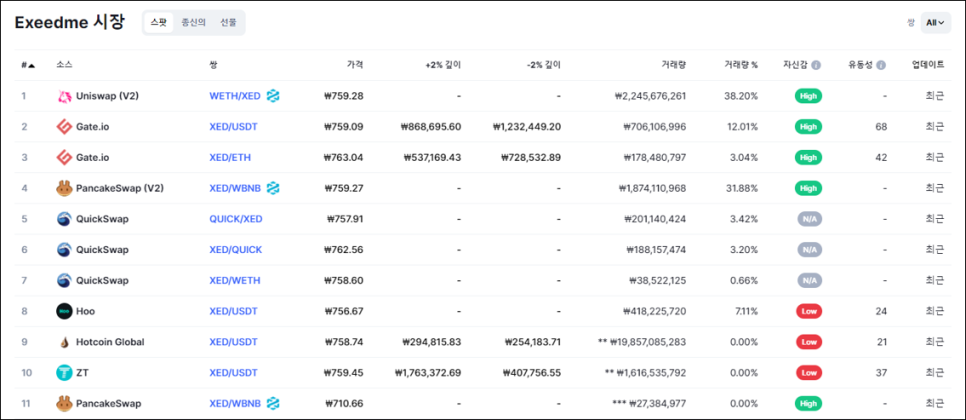Click the info icon beside 유동성 header

(x=881, y=65)
